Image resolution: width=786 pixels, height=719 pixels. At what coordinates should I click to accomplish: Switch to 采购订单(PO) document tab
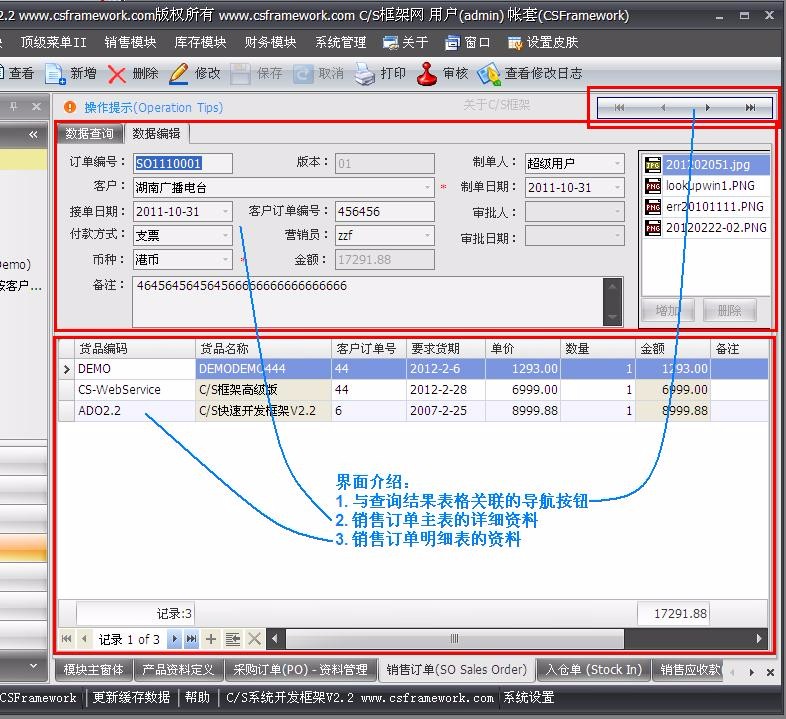coord(300,670)
